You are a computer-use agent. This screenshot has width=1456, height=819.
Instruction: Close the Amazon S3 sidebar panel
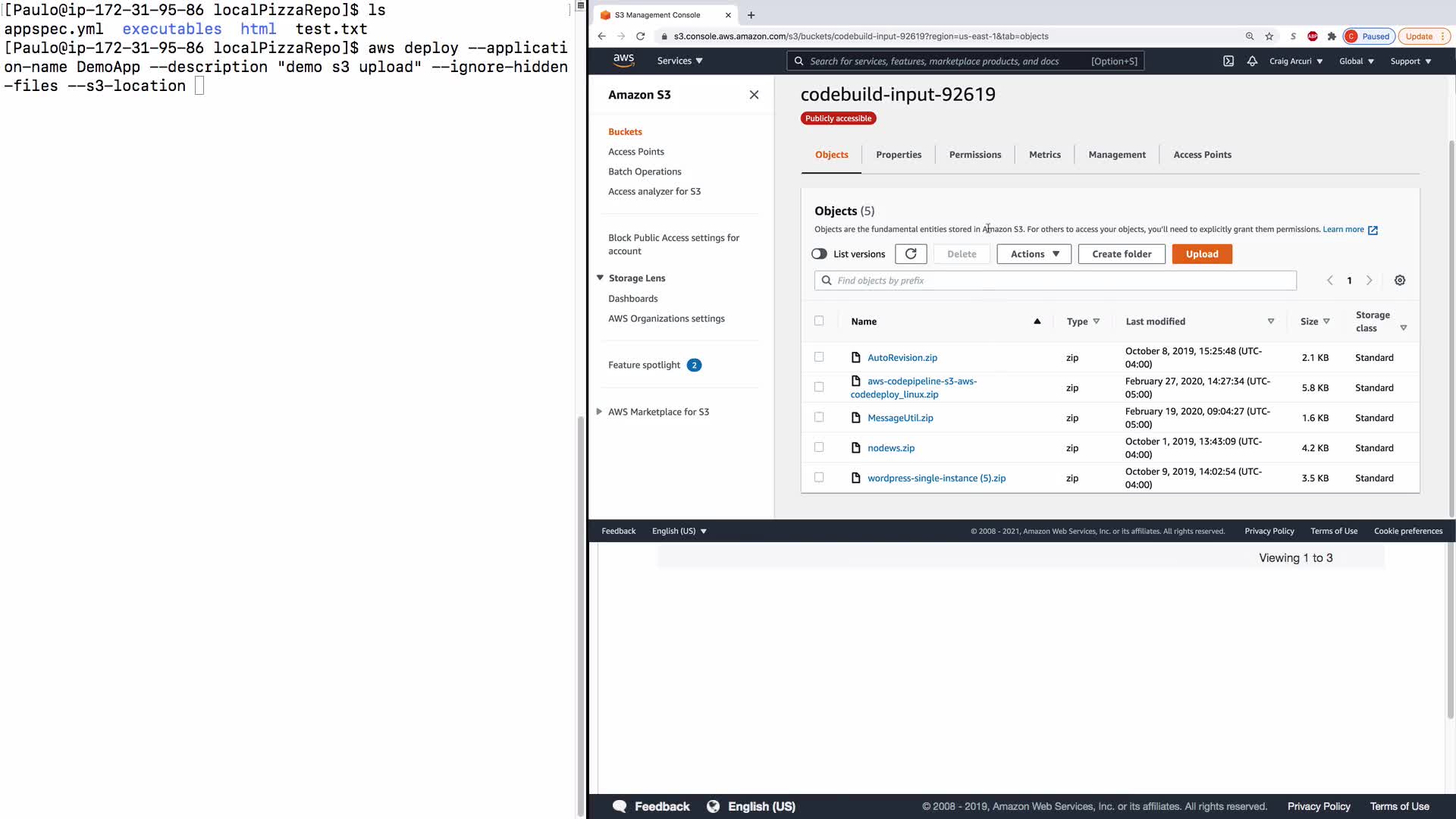click(754, 95)
